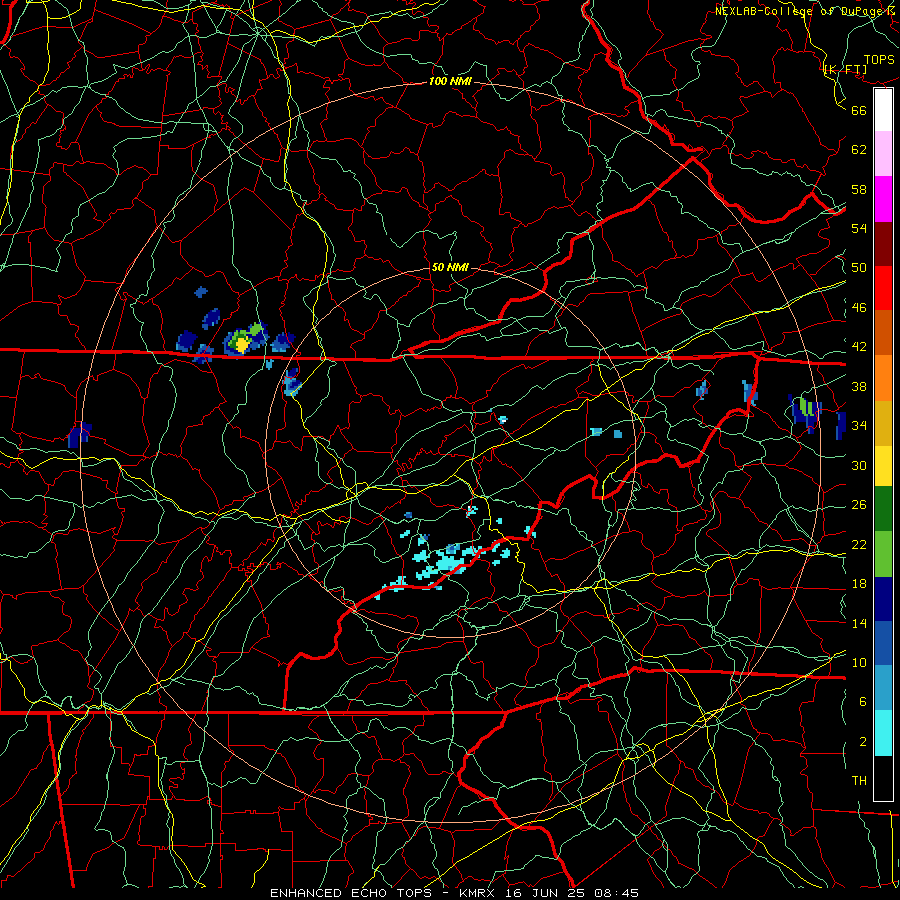Click the TOPS legend title

coord(879,59)
